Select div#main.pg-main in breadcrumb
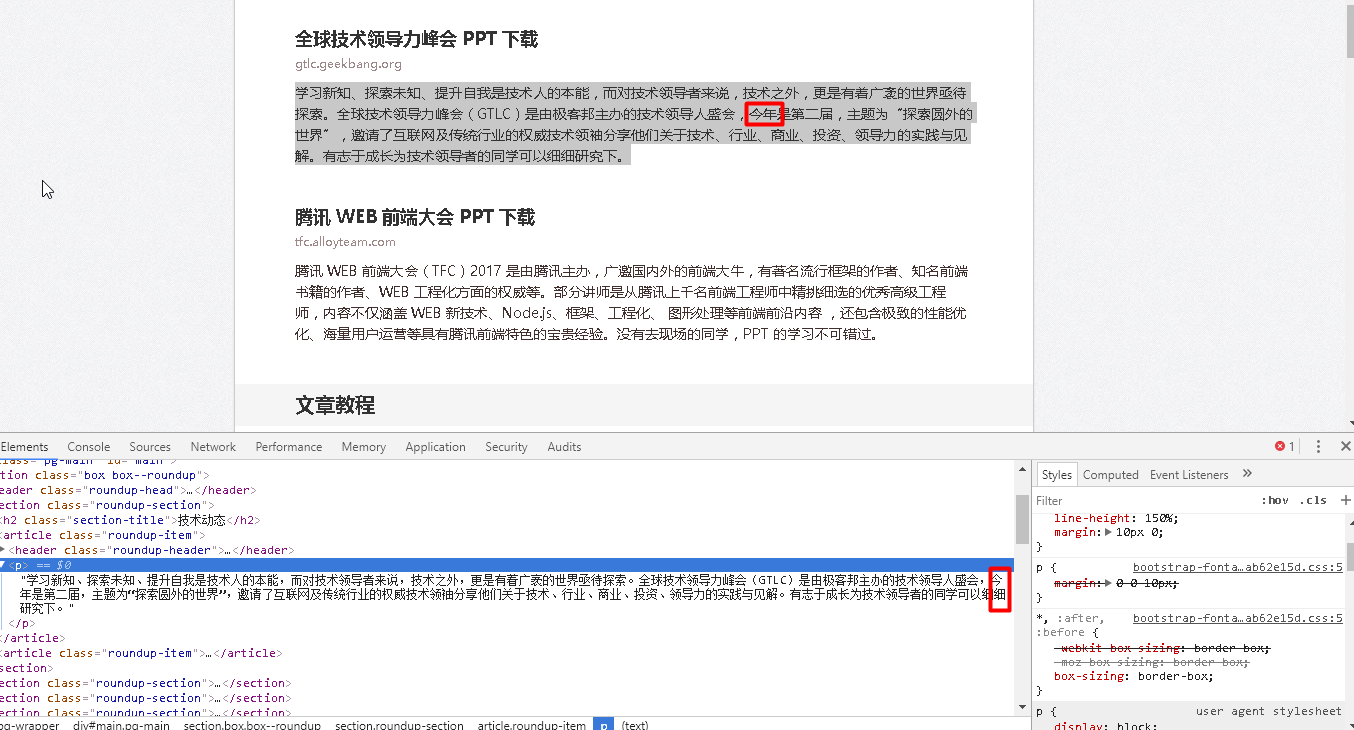1354x730 pixels. coord(121,725)
